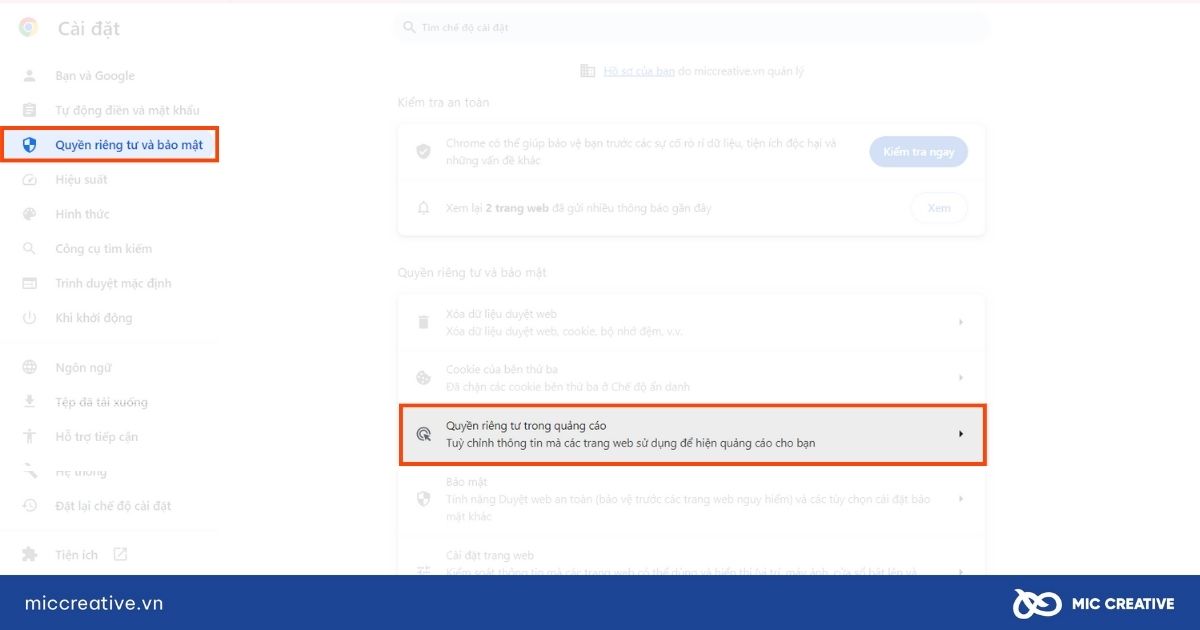Click the ad privacy cursor icon
Screen dimensions: 1200x630
[x=424, y=434]
